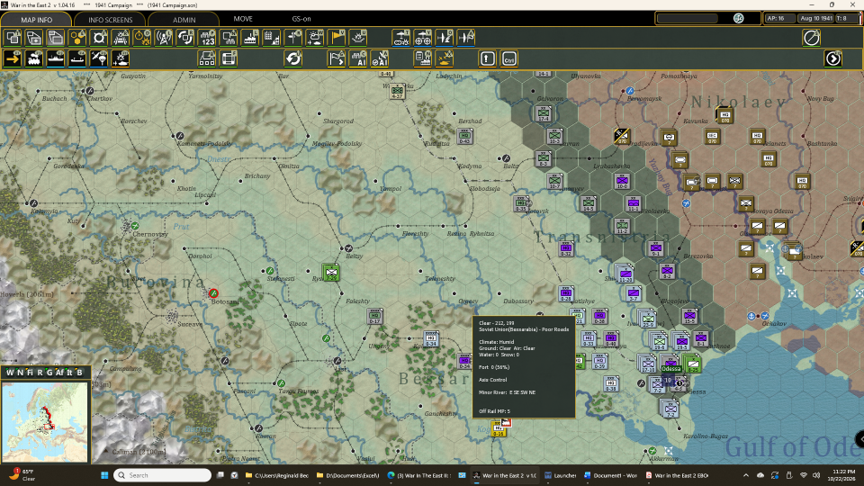Click the flag with arrow toolbar icon
This screenshot has height=486, width=864.
[x=336, y=58]
